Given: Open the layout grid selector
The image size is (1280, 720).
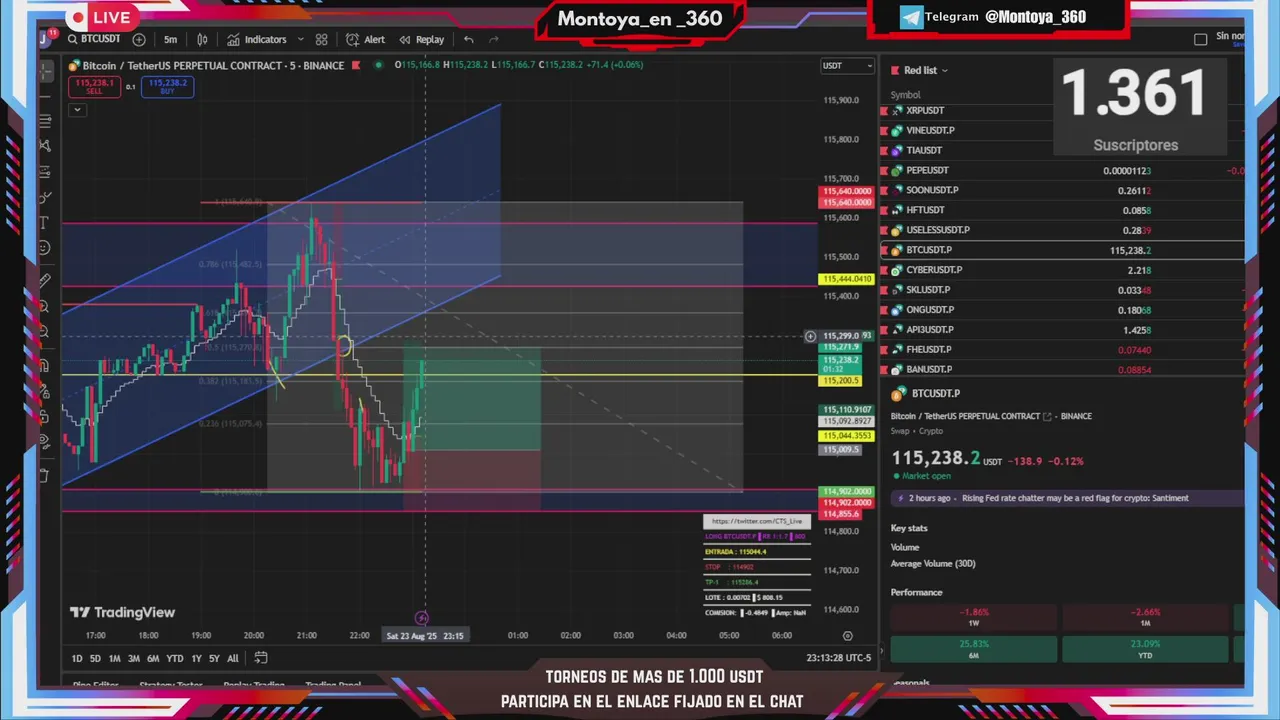Looking at the screenshot, I should click(x=321, y=39).
